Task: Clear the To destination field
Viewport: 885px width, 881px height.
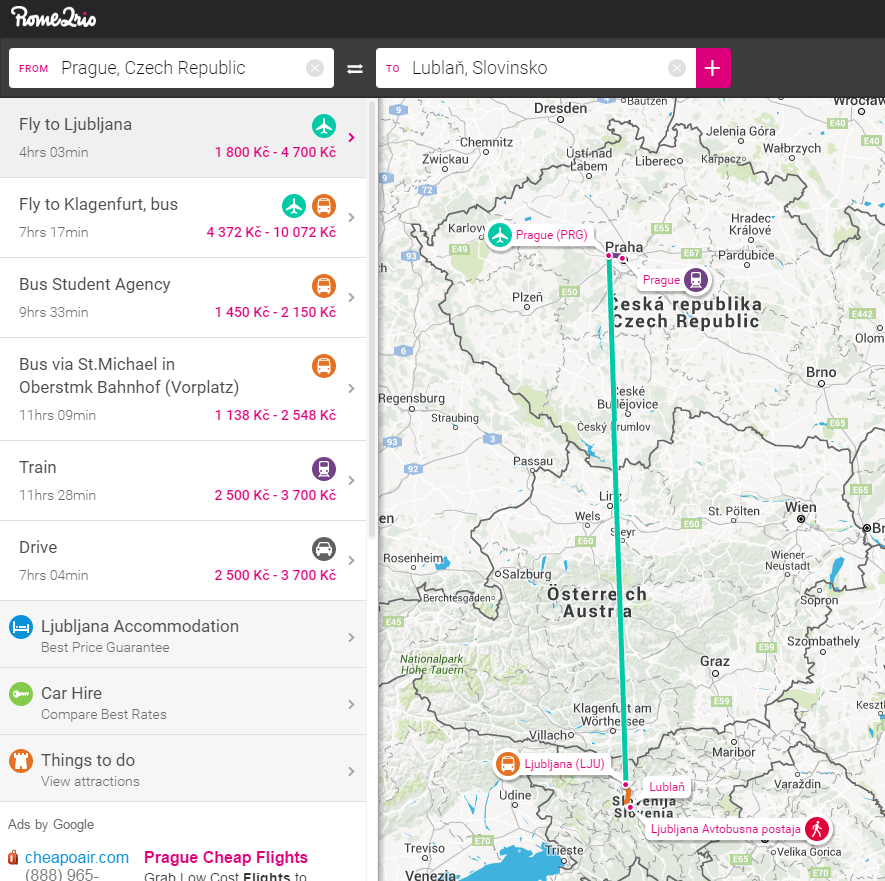Action: 677,68
